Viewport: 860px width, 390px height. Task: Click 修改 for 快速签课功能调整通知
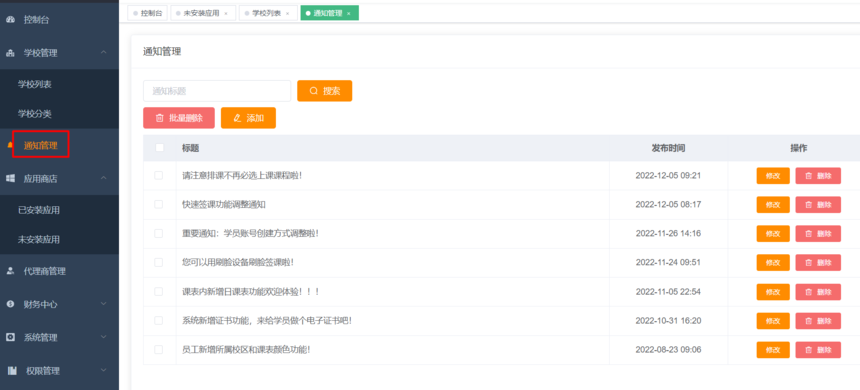773,205
